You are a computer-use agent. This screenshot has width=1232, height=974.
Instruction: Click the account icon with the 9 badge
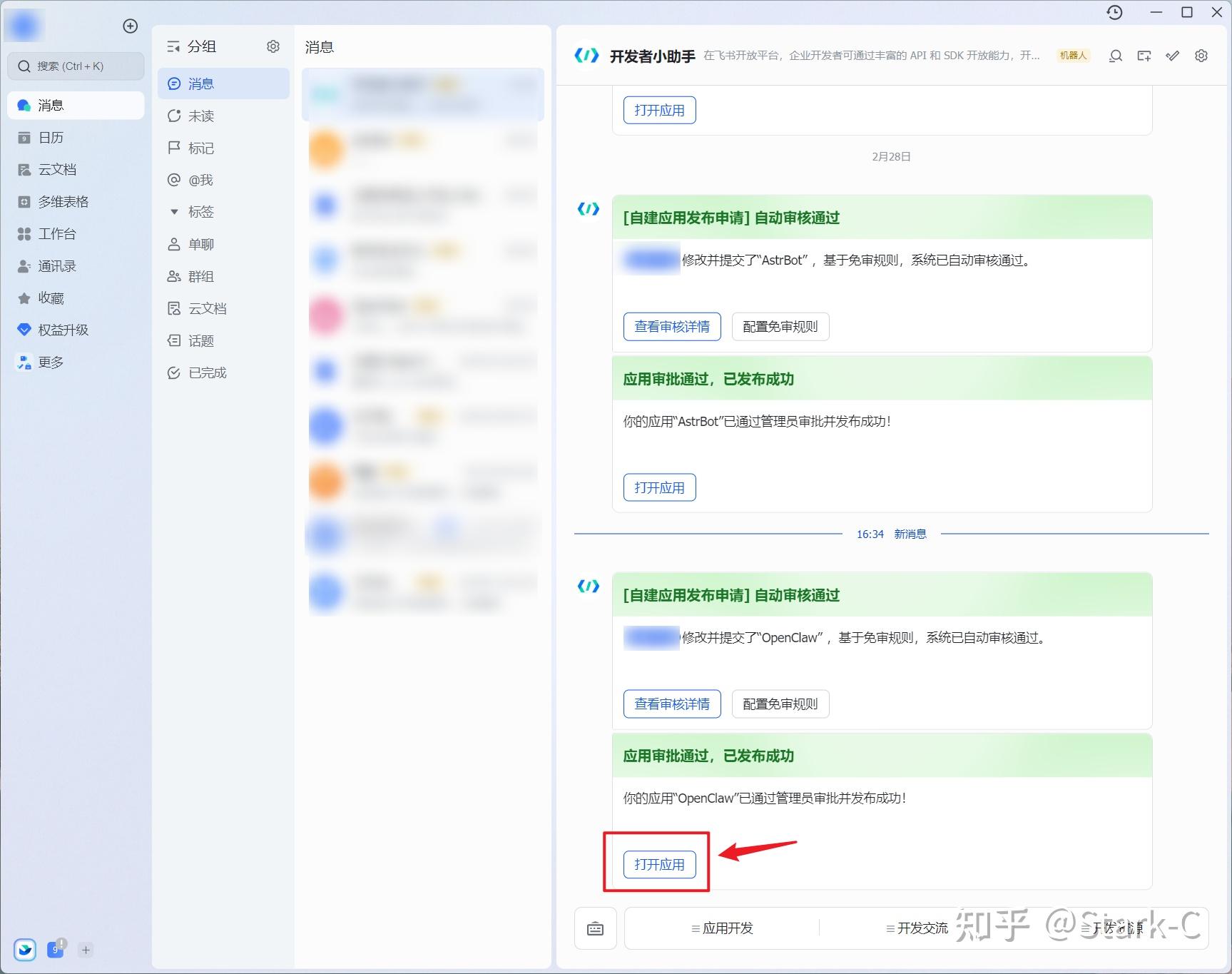[56, 950]
